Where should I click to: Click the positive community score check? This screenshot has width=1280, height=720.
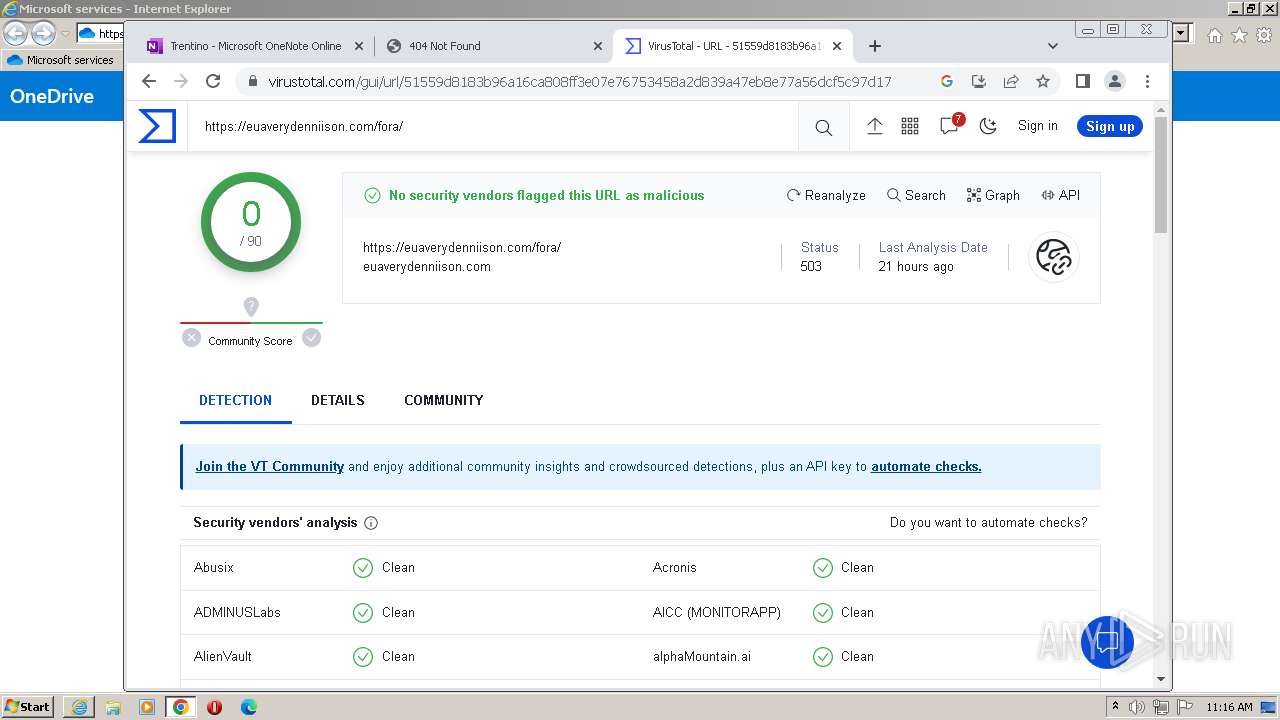point(312,338)
